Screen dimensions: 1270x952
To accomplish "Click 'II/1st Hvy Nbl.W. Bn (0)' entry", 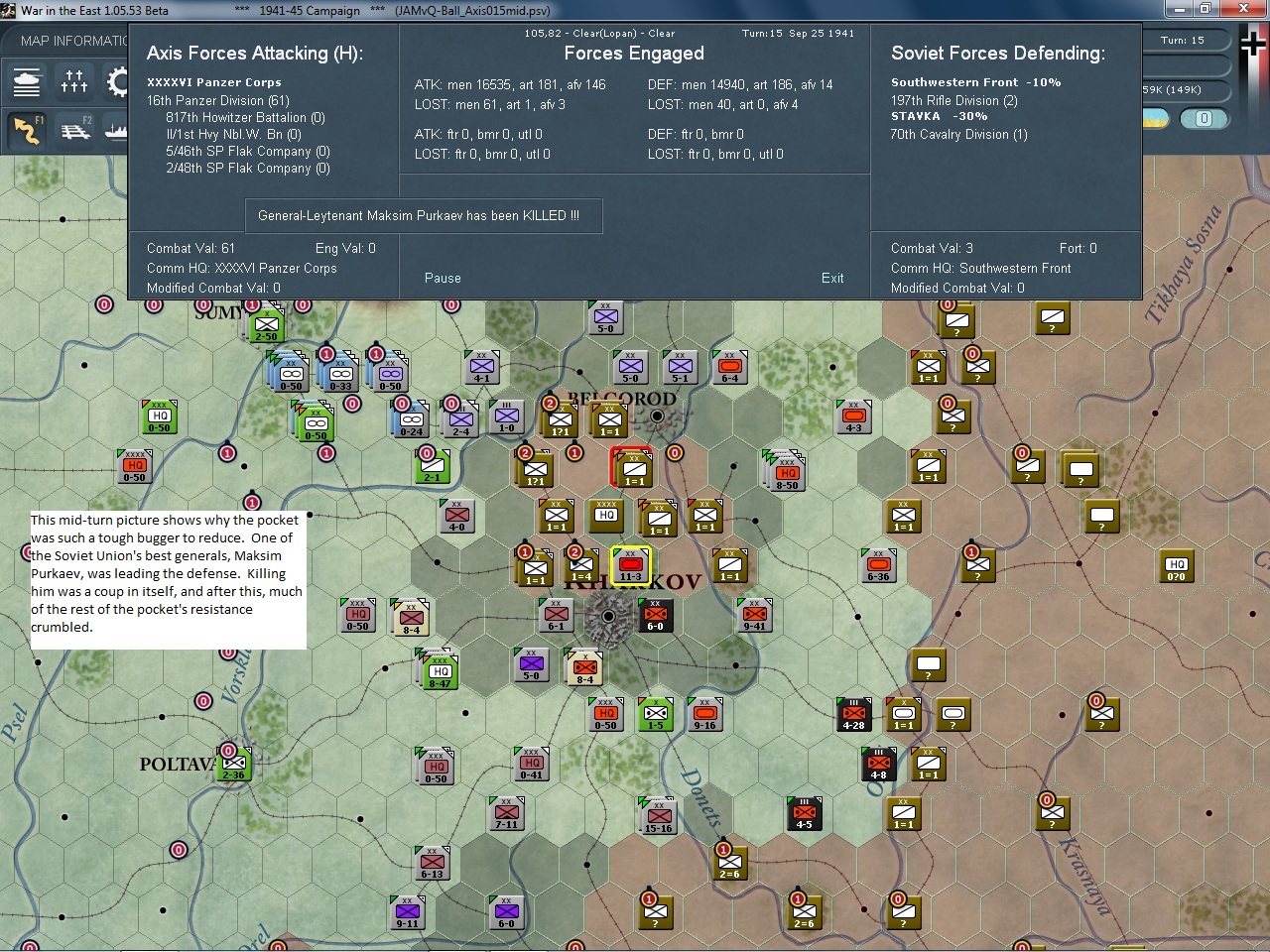I will pyautogui.click(x=233, y=134).
